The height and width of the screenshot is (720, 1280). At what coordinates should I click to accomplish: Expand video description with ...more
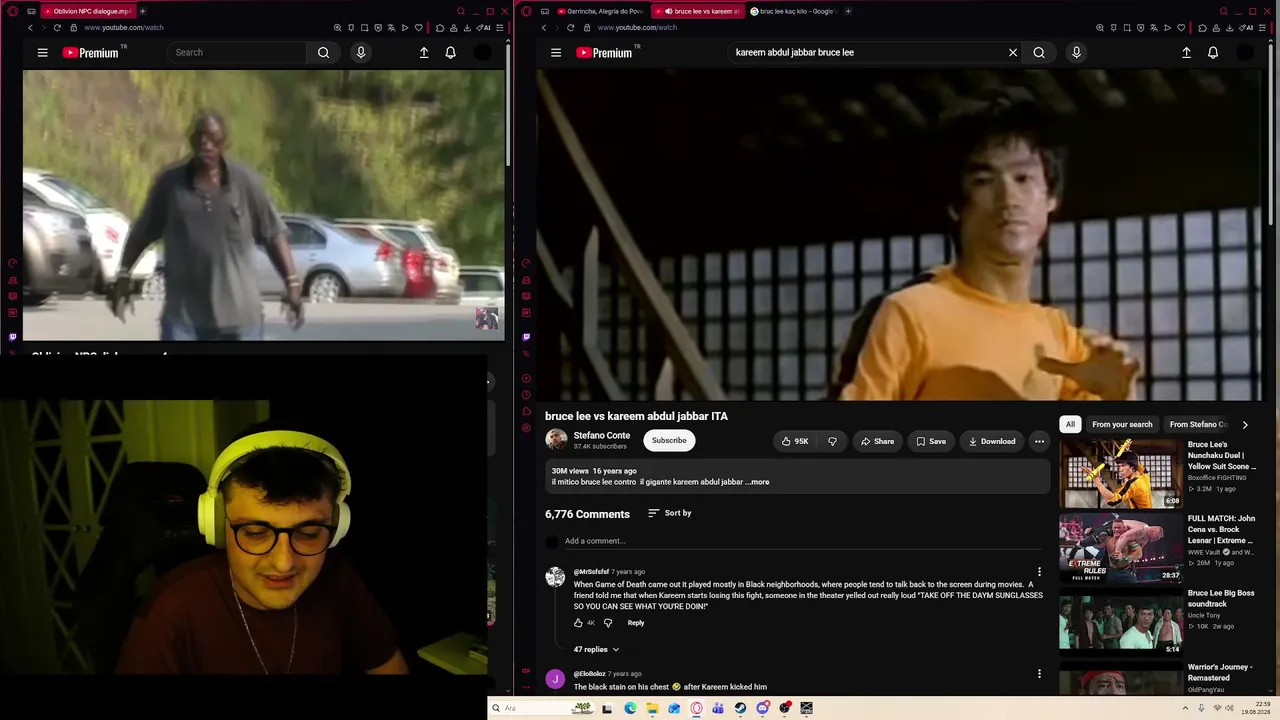point(758,482)
